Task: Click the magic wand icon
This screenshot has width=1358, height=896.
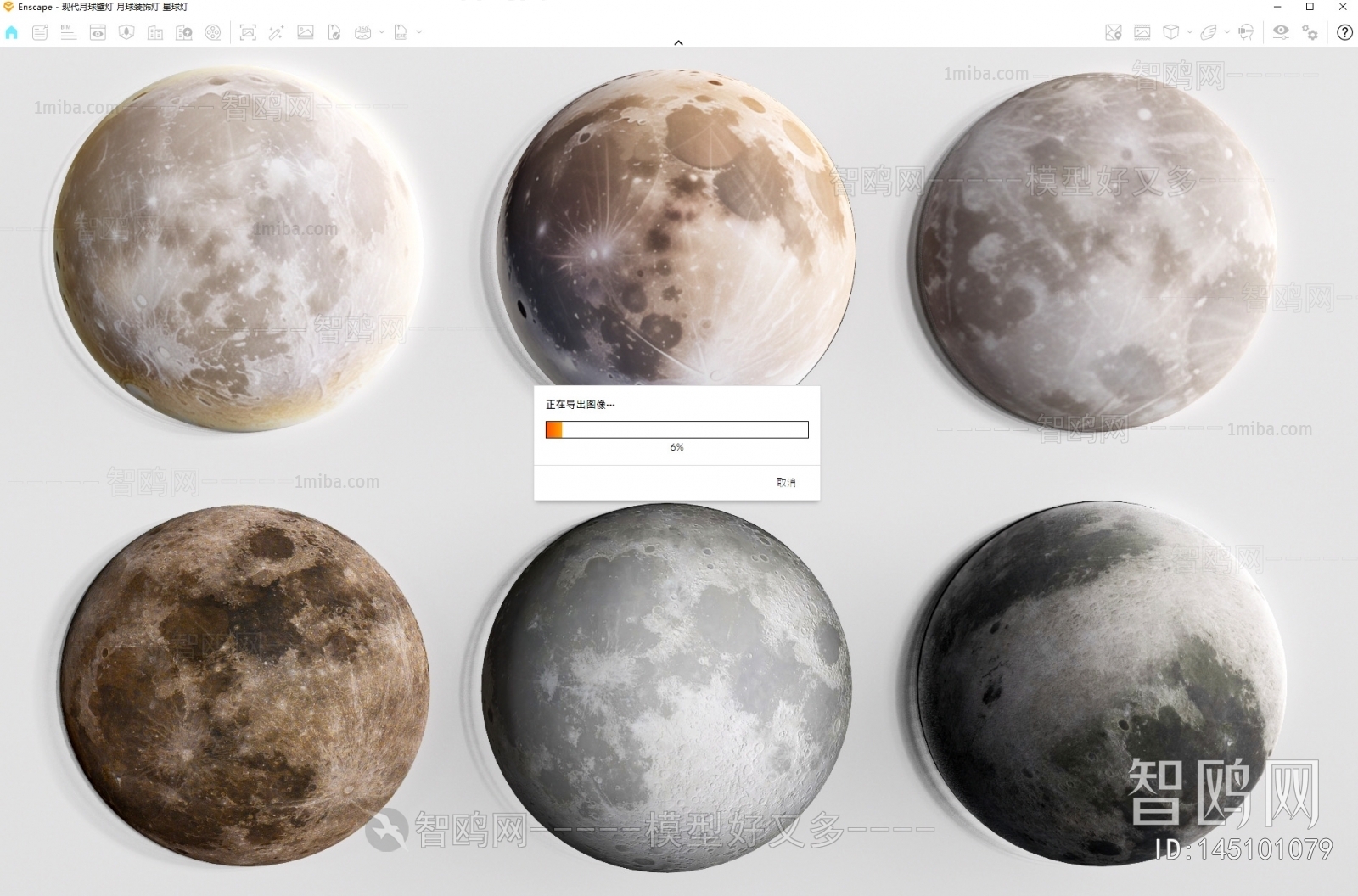Action: [276, 32]
